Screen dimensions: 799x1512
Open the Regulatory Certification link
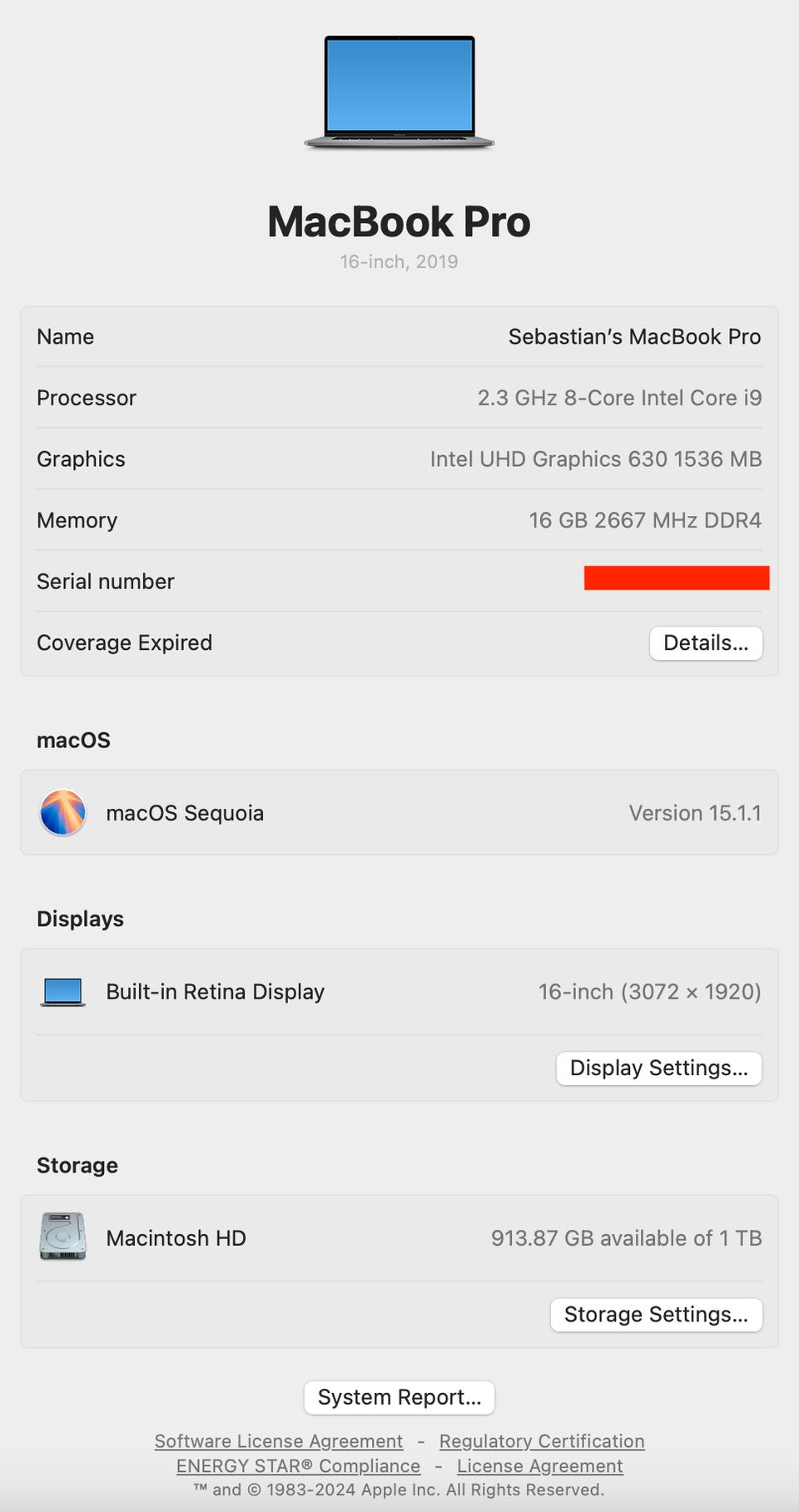[x=542, y=1441]
